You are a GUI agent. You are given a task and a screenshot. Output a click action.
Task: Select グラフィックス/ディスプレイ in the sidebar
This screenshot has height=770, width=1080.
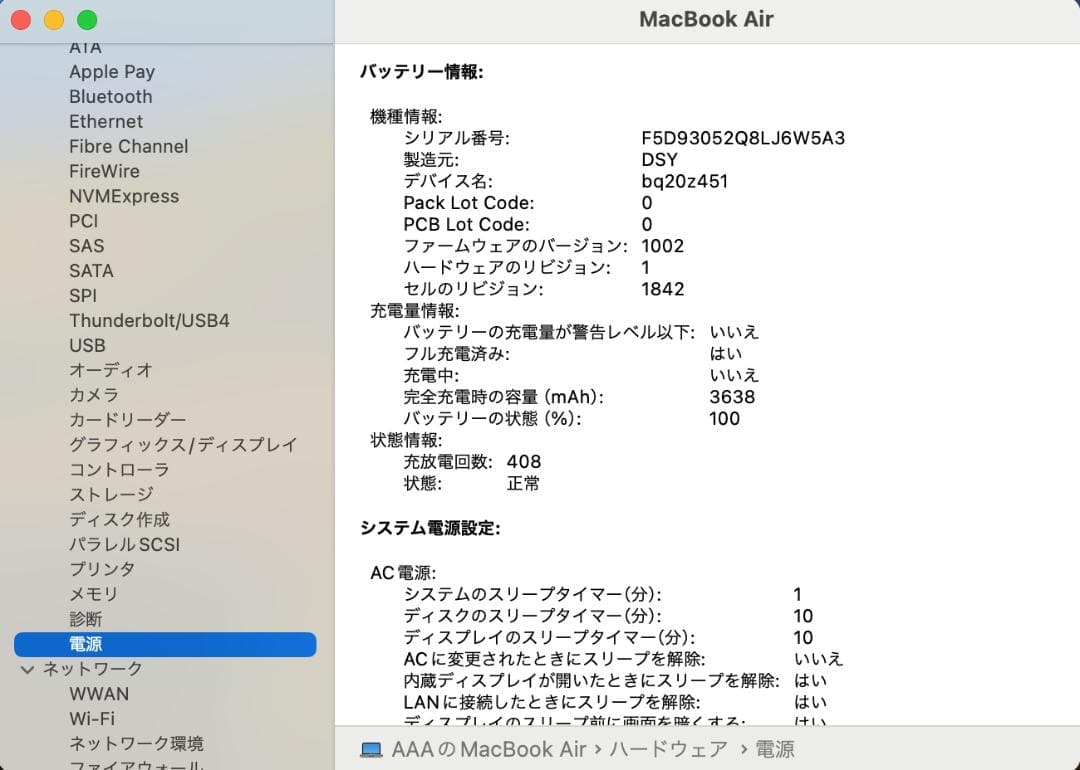[x=182, y=444]
